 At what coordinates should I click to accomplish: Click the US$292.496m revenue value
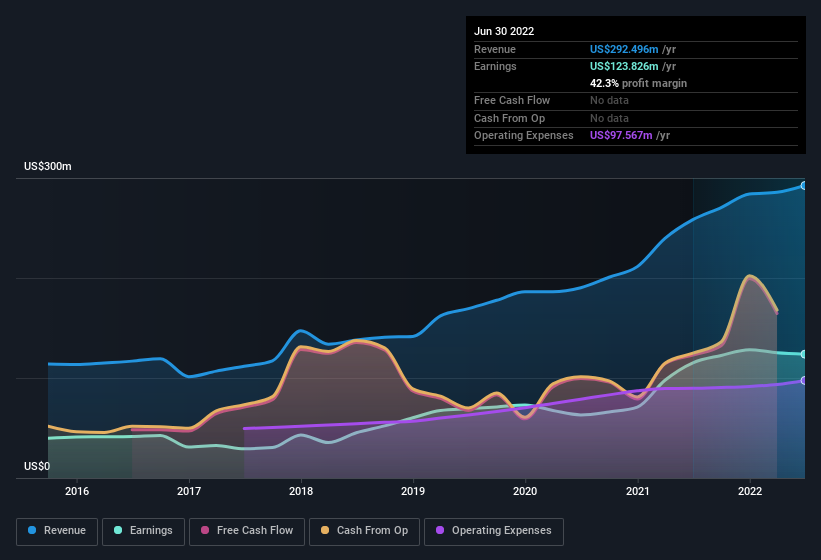coord(624,49)
